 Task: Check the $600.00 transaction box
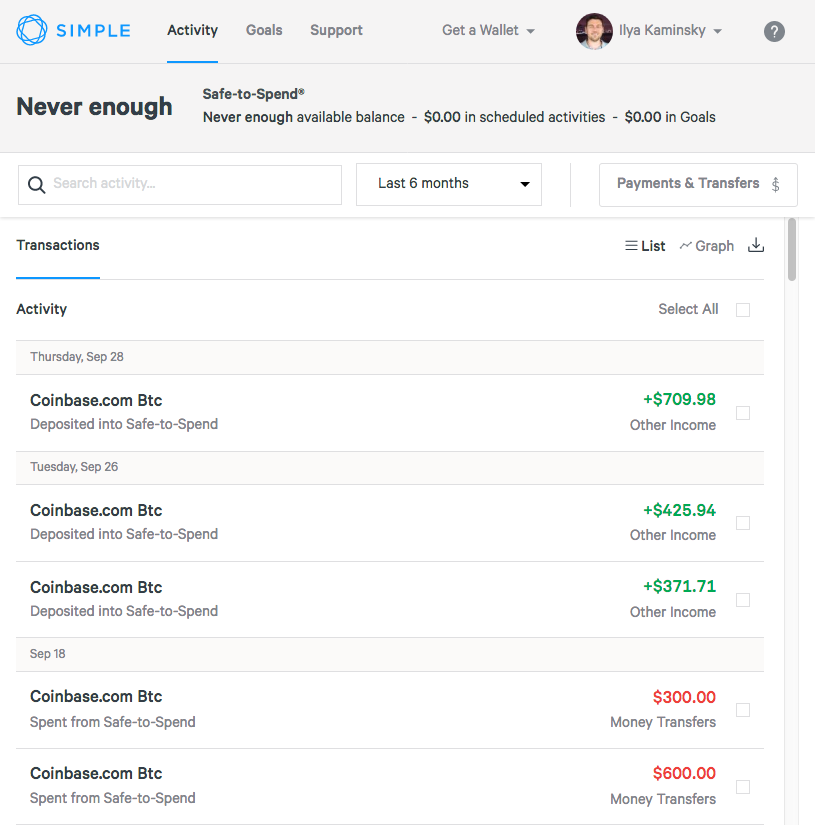tap(743, 787)
